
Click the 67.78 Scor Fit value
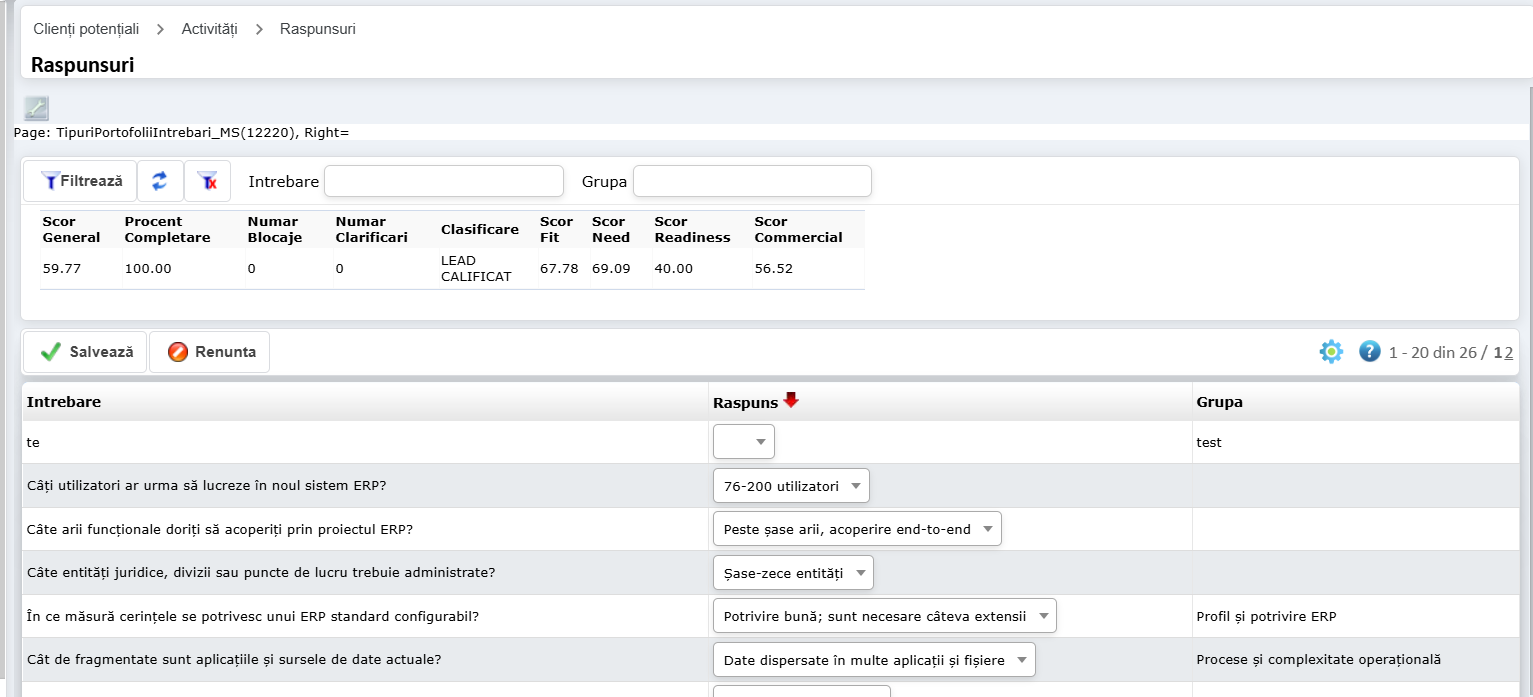point(559,268)
